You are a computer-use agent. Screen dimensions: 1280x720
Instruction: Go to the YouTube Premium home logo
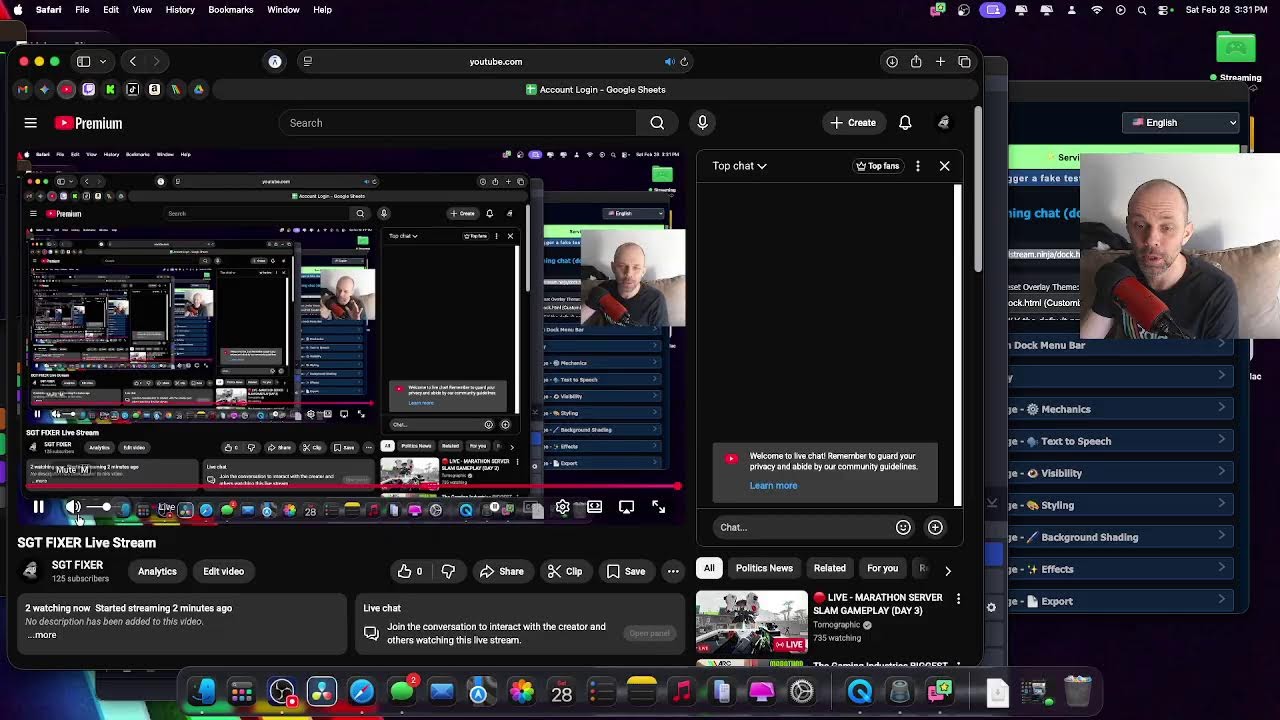(88, 123)
